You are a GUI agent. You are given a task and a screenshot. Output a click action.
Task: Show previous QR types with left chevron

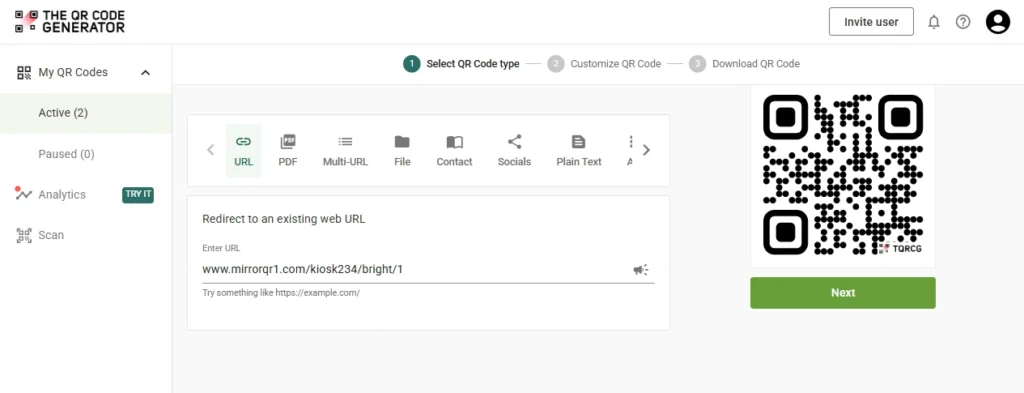click(210, 149)
